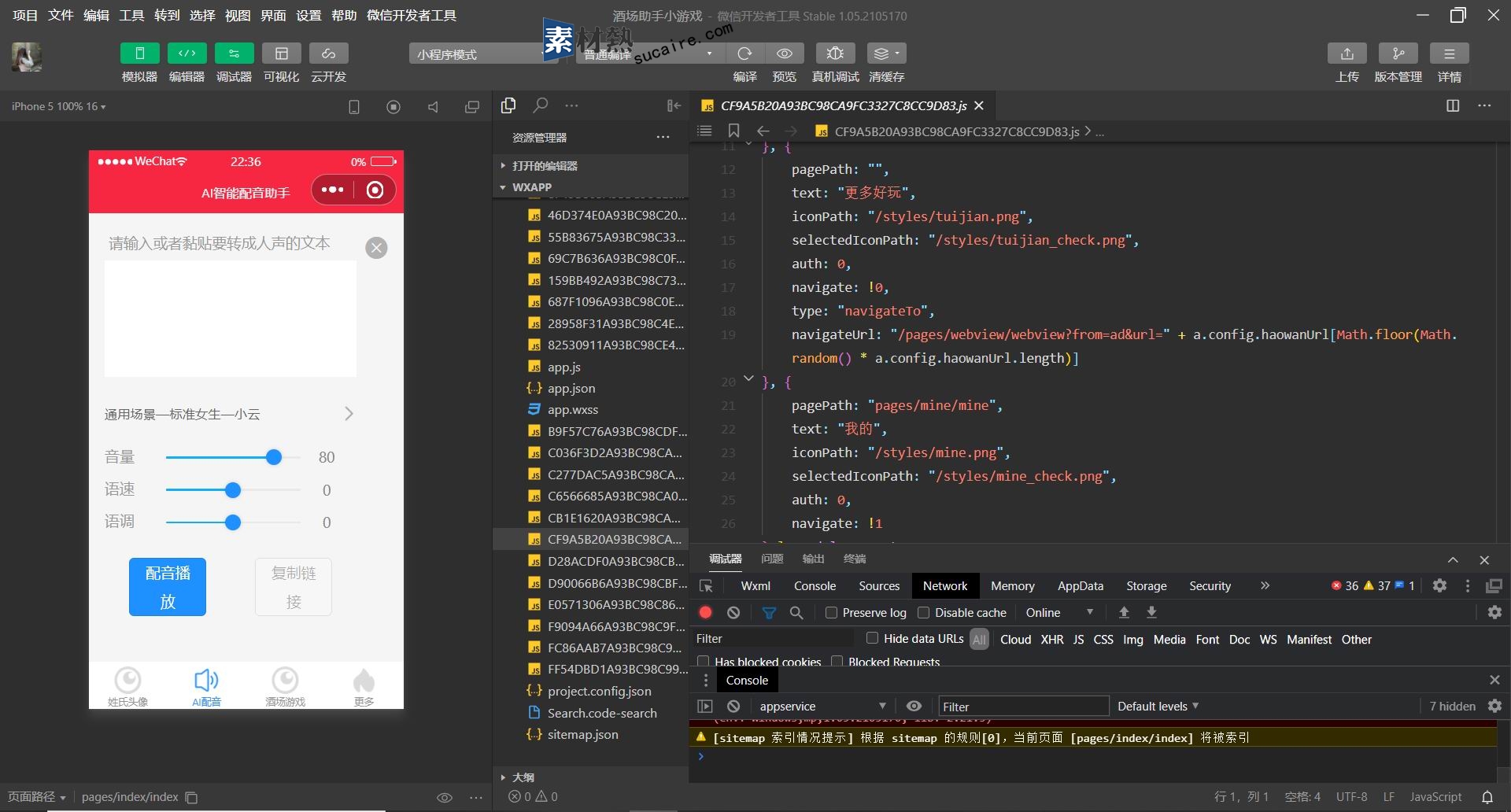Open project.config.json file
The height and width of the screenshot is (812, 1511).
(x=599, y=691)
